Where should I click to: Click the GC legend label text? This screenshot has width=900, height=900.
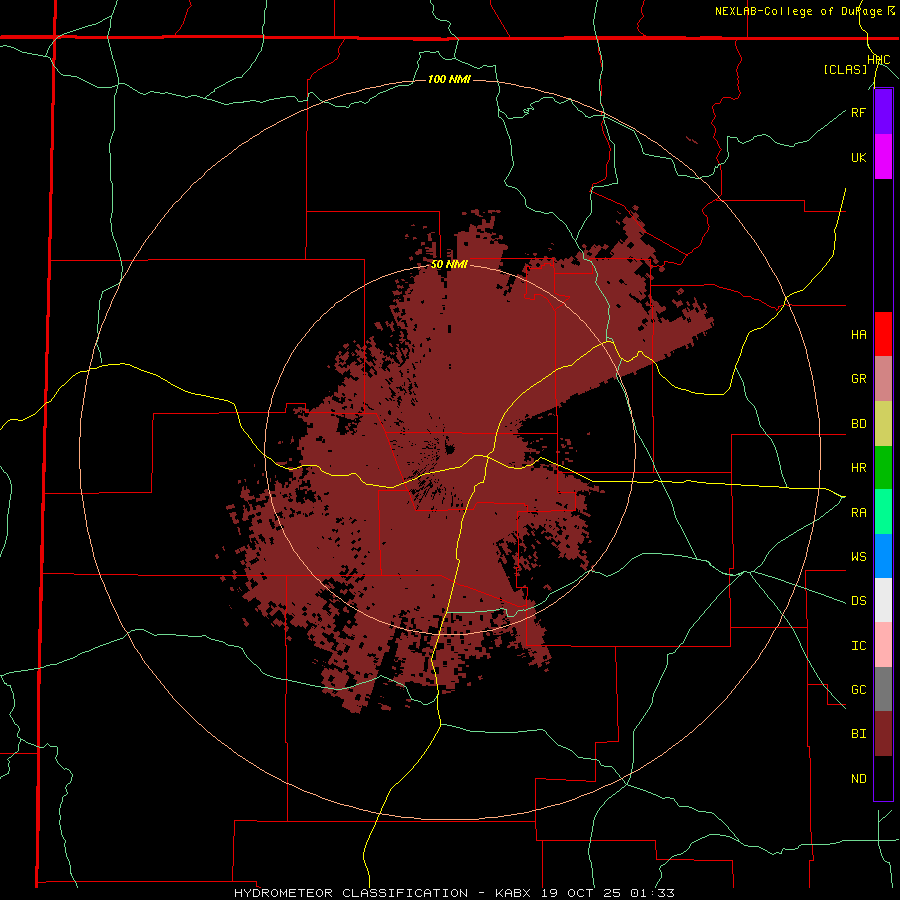point(858,690)
